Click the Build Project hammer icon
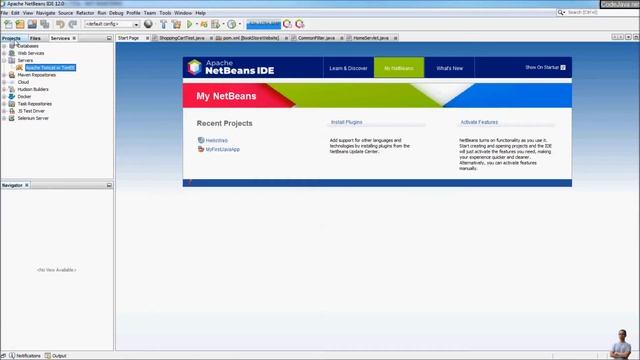 click(x=163, y=24)
